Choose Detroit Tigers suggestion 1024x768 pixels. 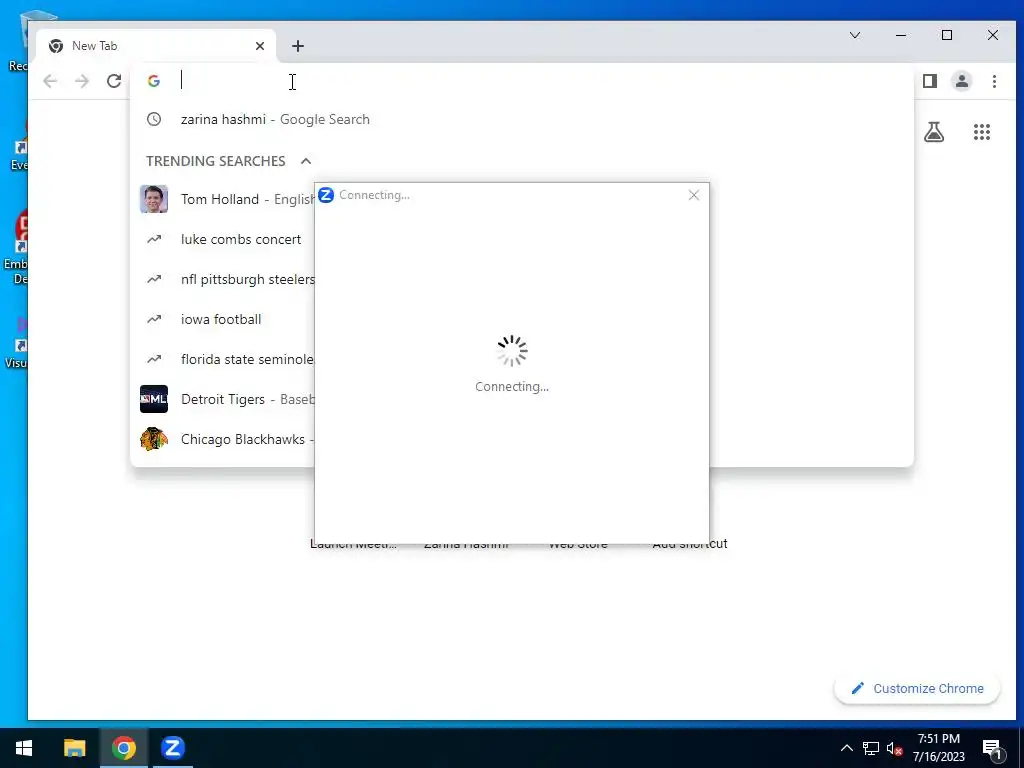pyautogui.click(x=223, y=399)
